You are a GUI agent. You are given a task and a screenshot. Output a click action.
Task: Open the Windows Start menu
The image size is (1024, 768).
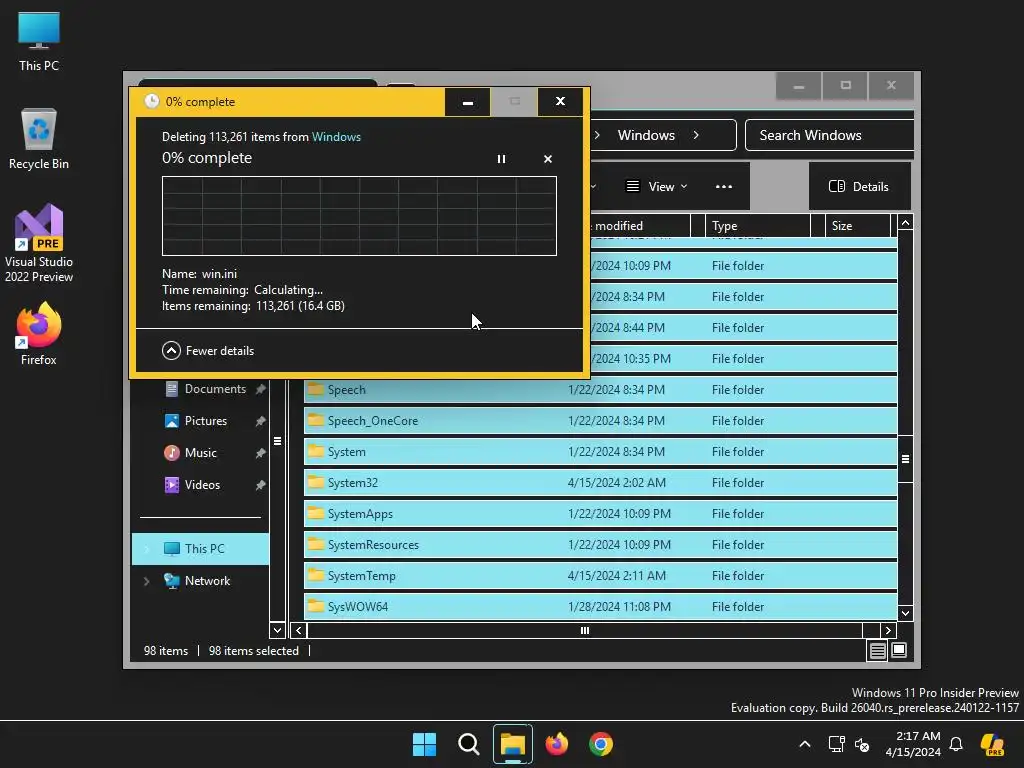click(424, 744)
